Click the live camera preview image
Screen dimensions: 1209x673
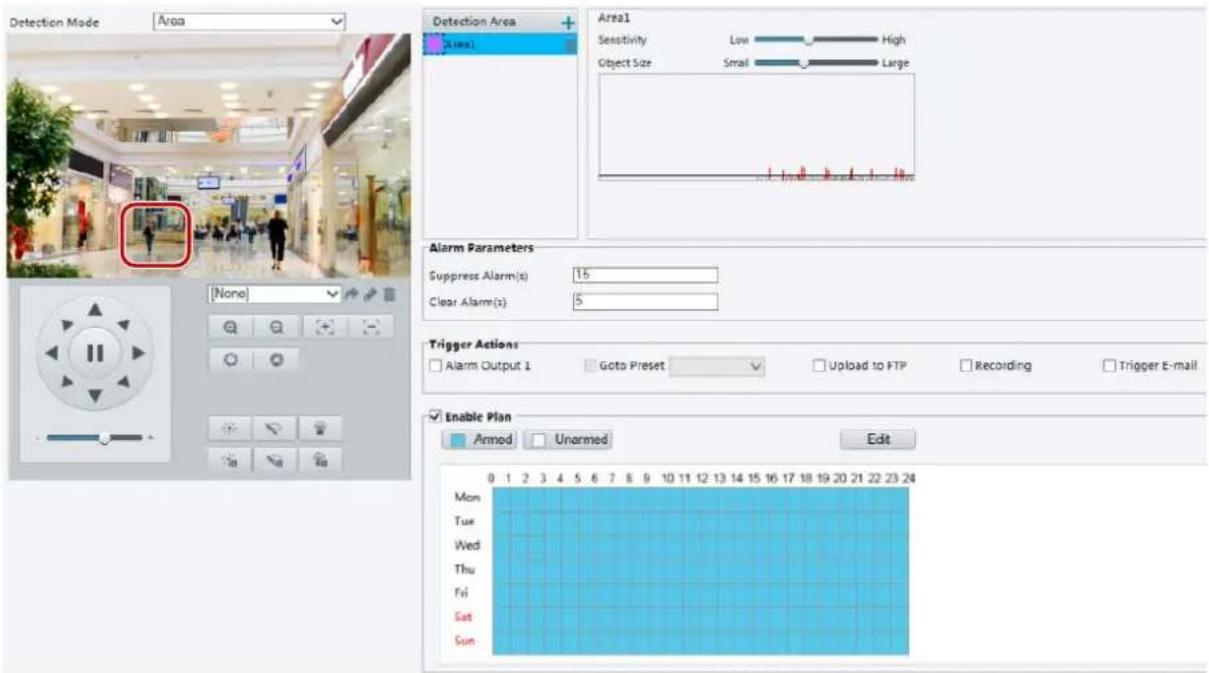tap(208, 156)
